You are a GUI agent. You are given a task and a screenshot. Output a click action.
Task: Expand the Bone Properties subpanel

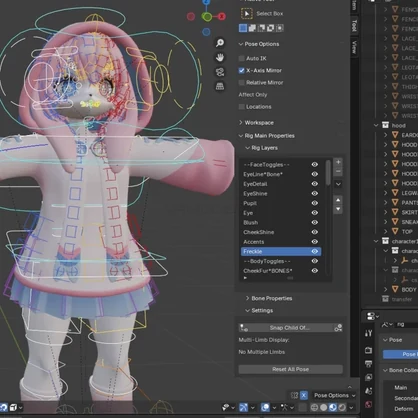pyautogui.click(x=247, y=298)
